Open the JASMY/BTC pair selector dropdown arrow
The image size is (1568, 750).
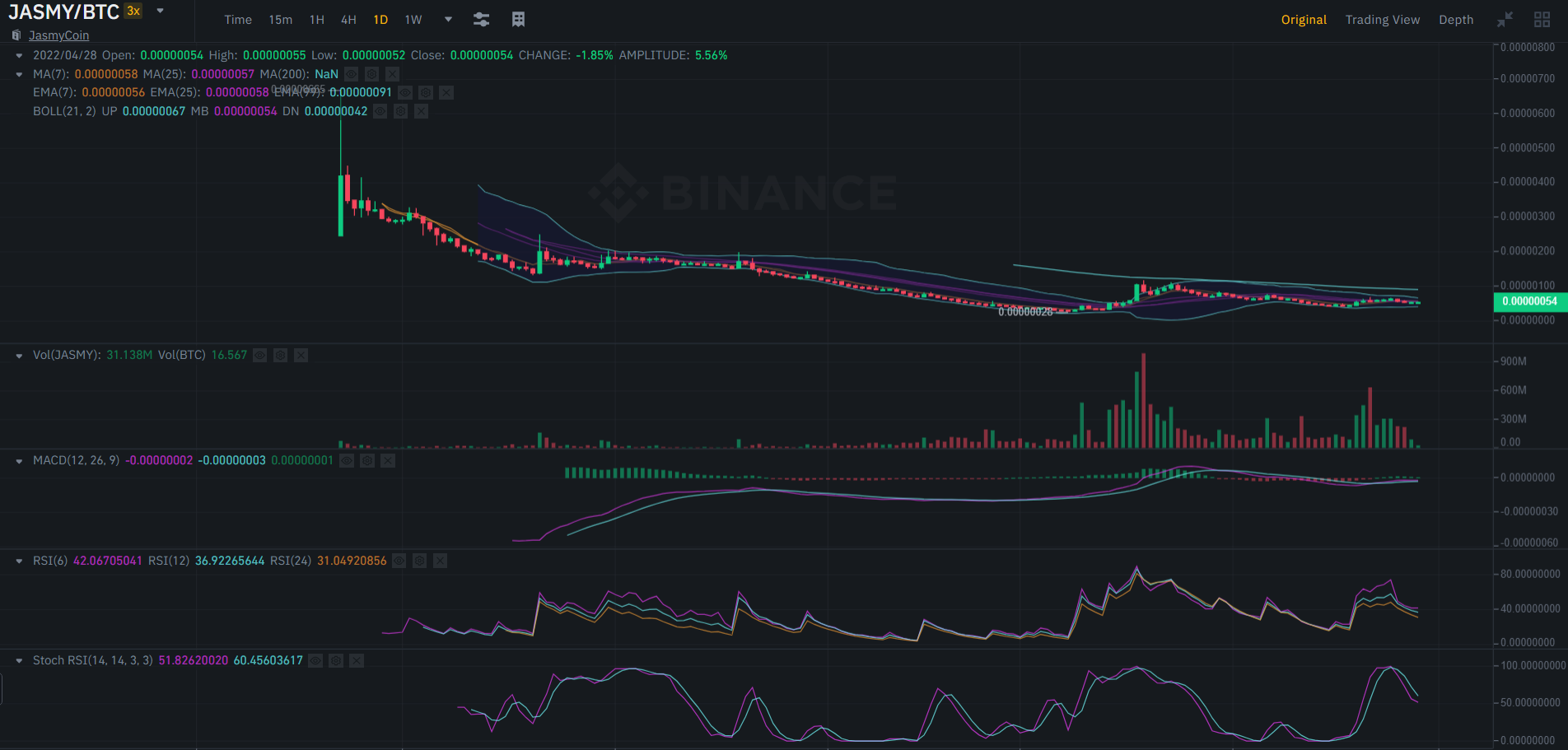pyautogui.click(x=161, y=12)
